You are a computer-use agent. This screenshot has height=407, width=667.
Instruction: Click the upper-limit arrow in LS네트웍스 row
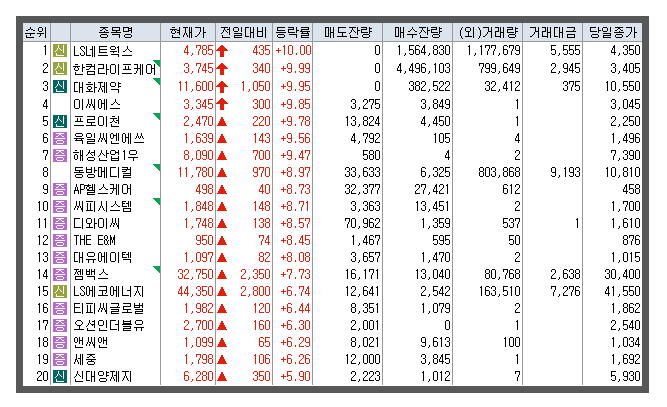tap(222, 51)
